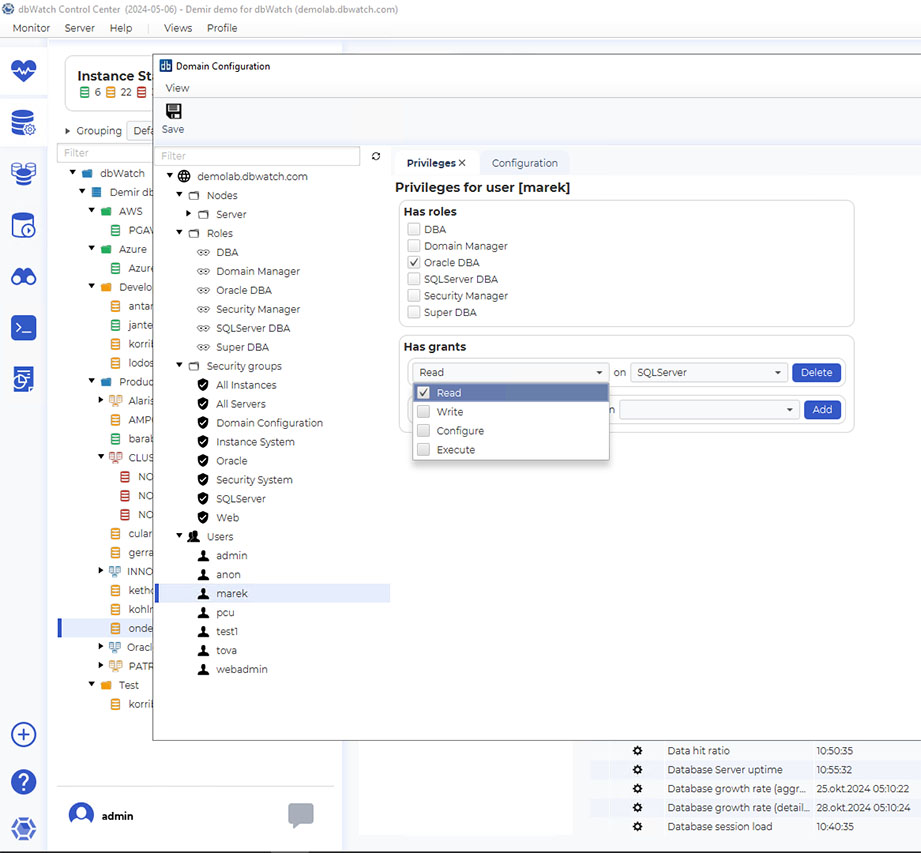The height and width of the screenshot is (853, 921).
Task: Click the role icon beside Super DBA
Action: 203,347
